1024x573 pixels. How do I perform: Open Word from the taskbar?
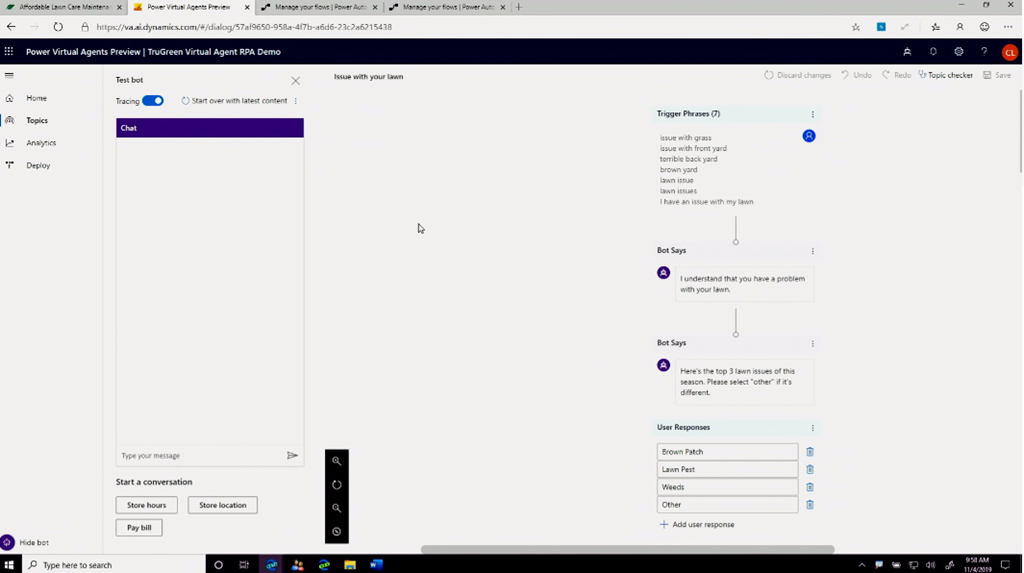click(376, 565)
